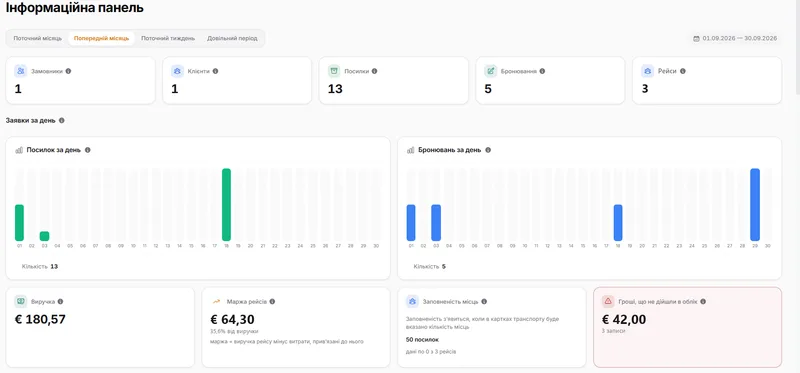800x373 pixels.
Task: Click the Інформаційна панель heading
Action: click(74, 8)
